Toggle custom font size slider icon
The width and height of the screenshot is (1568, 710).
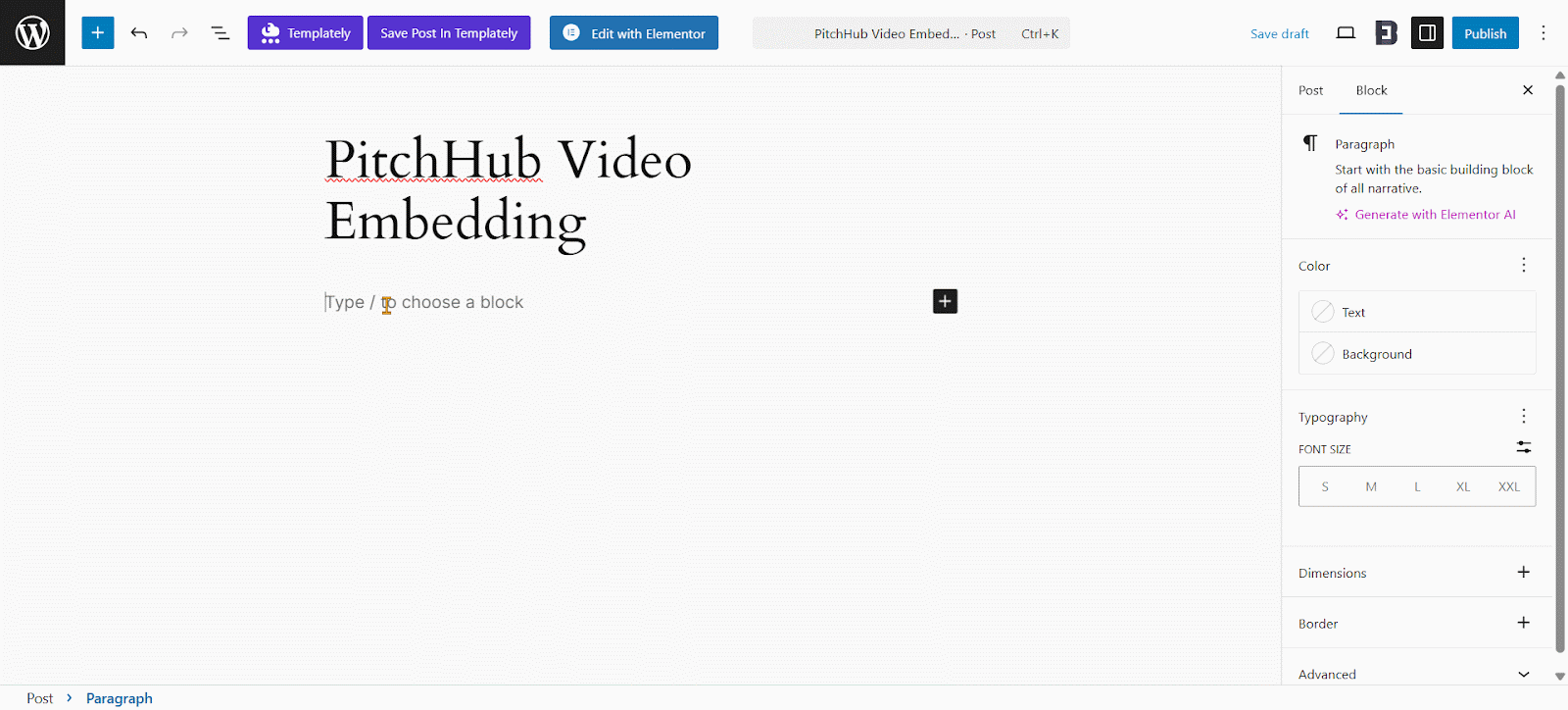pyautogui.click(x=1524, y=447)
